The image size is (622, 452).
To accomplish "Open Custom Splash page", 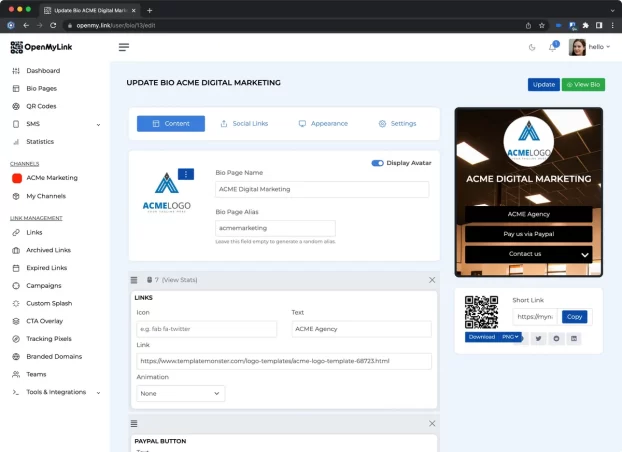I will tap(49, 304).
